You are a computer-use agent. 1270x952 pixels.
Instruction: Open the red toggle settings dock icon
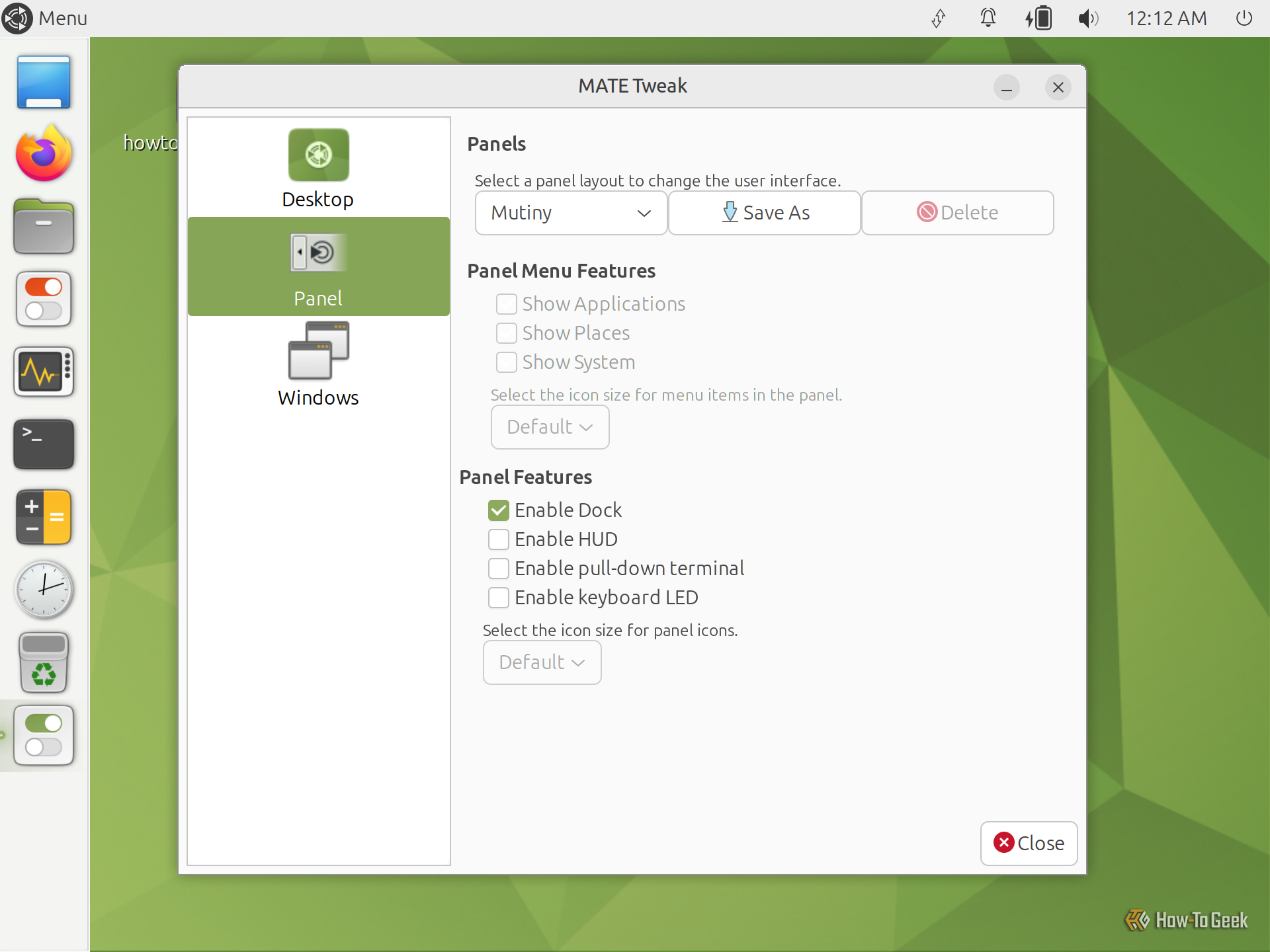coord(44,299)
